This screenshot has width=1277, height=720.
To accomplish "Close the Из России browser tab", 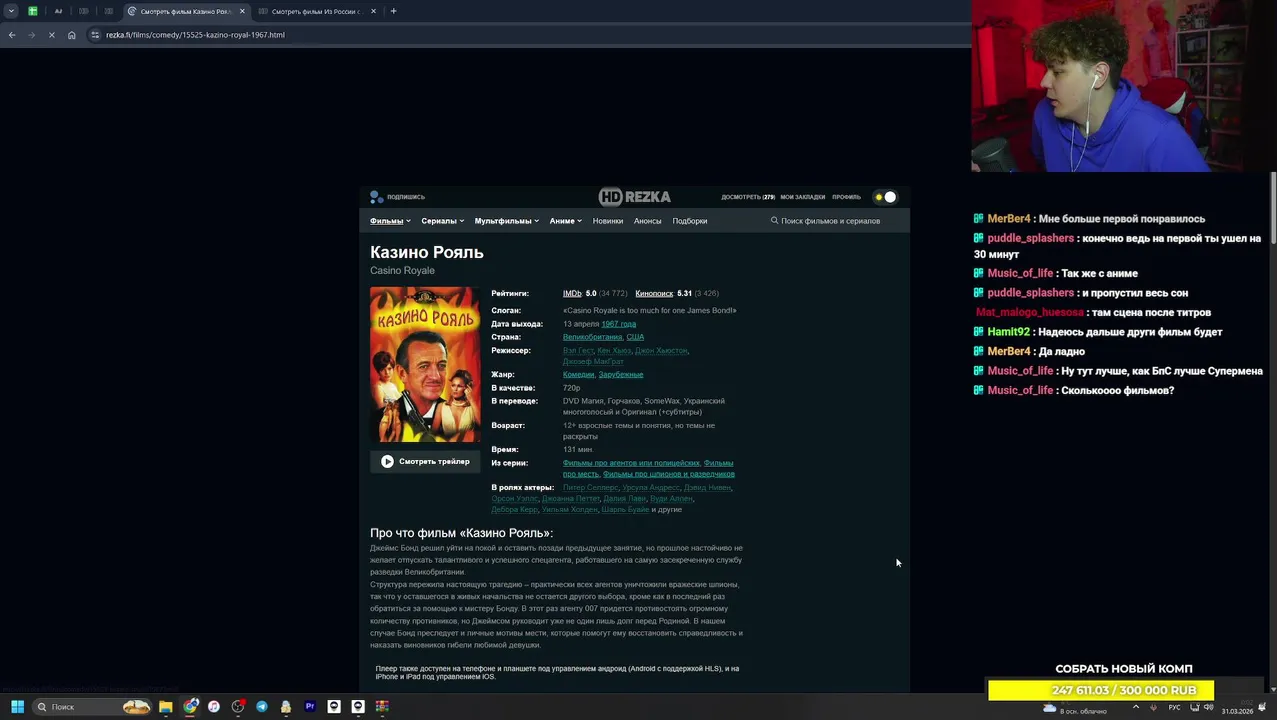I will (374, 11).
